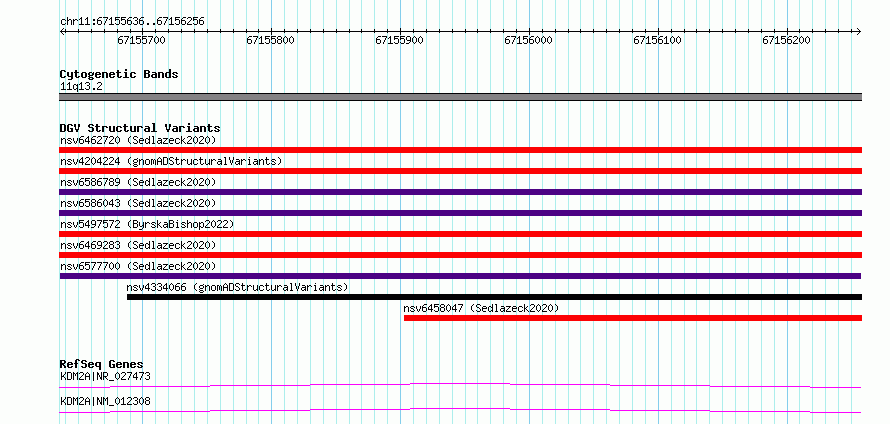
Task: Click the DGV Structural Variants track heading
Action: coord(140,128)
